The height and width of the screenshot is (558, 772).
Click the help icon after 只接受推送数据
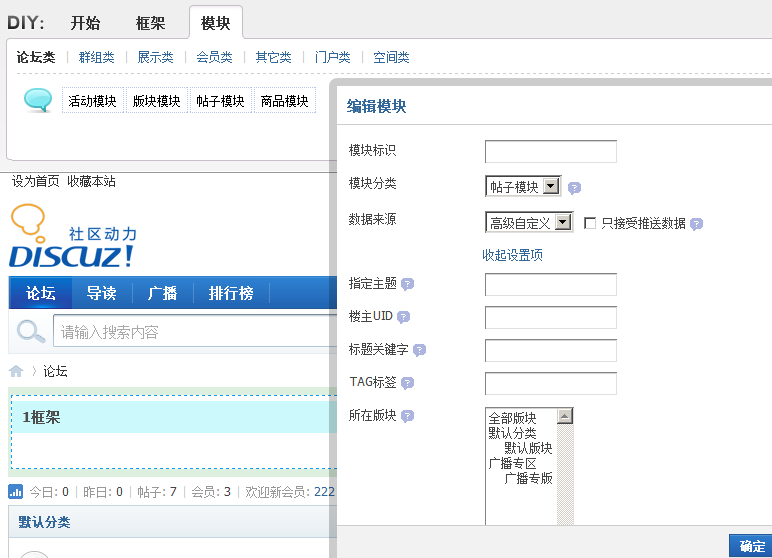point(696,224)
